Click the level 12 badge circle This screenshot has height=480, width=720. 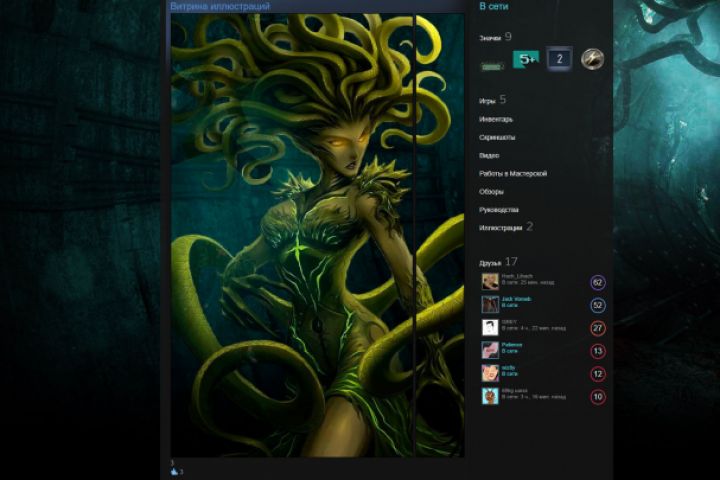(x=597, y=374)
